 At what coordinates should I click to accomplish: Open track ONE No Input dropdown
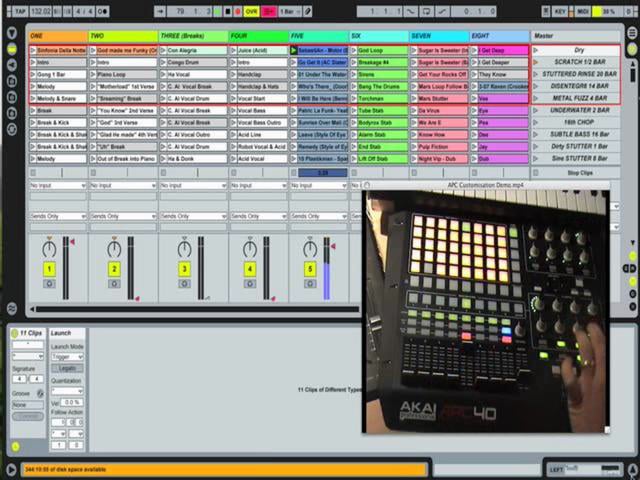(58, 186)
